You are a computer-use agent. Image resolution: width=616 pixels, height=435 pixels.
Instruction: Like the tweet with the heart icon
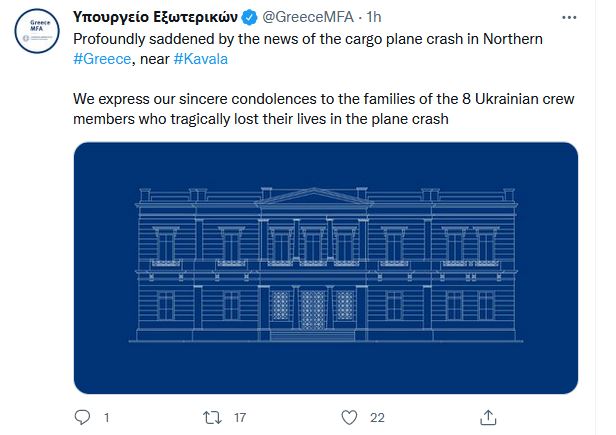pyautogui.click(x=348, y=415)
